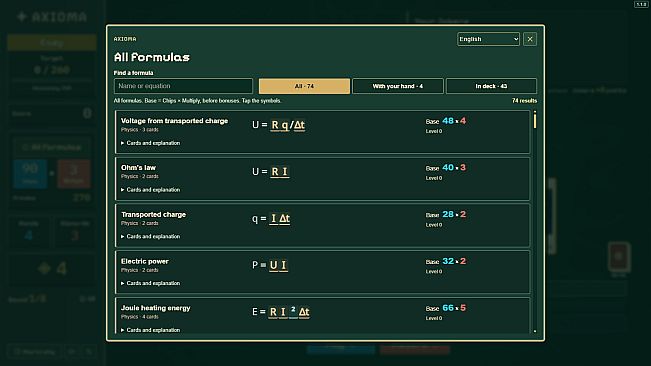This screenshot has height=366, width=651.
Task: Select the Transported charge formula title
Action: click(x=154, y=215)
